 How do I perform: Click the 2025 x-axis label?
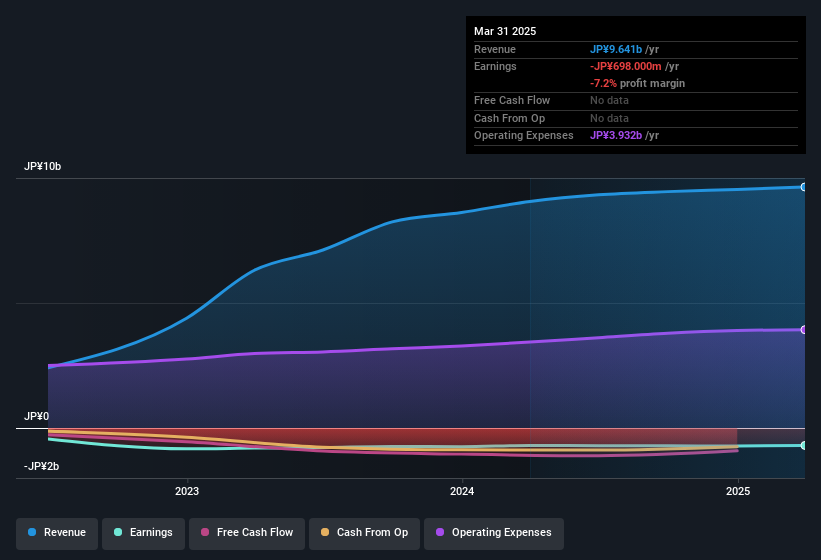738,491
